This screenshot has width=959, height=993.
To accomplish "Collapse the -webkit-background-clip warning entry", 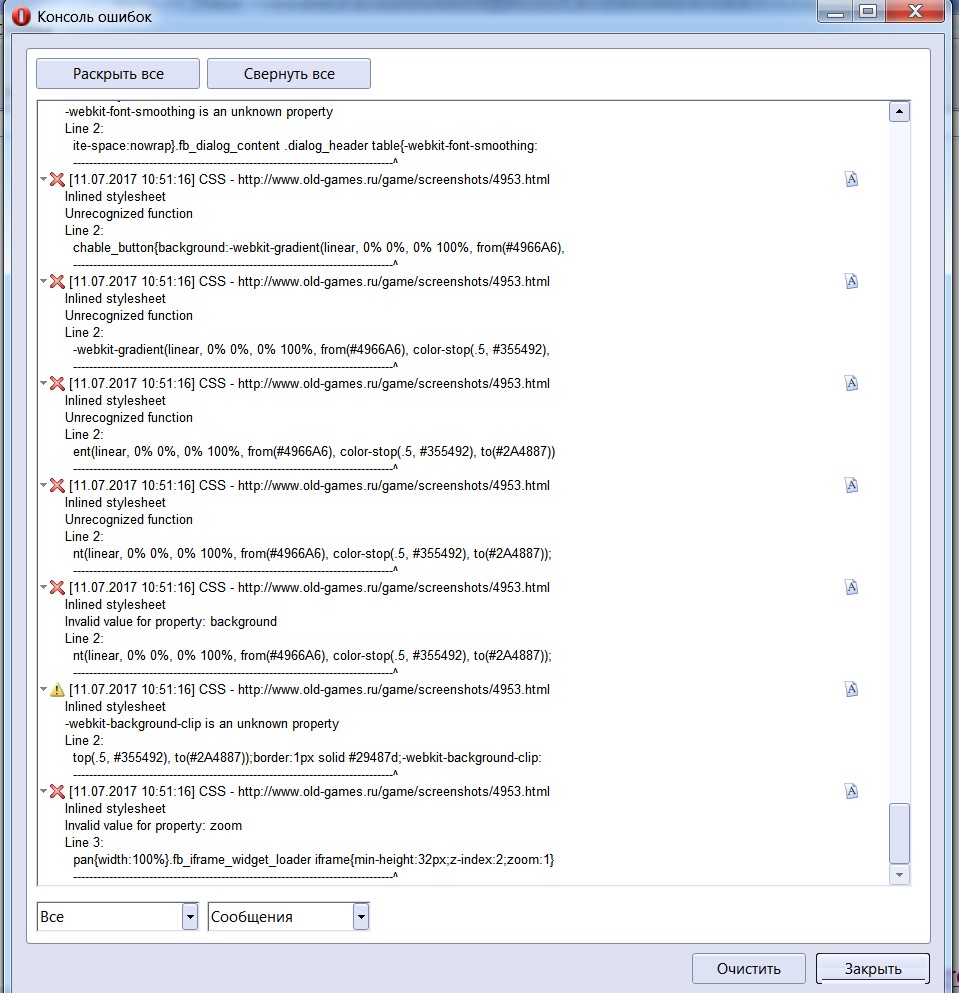I will [43, 689].
